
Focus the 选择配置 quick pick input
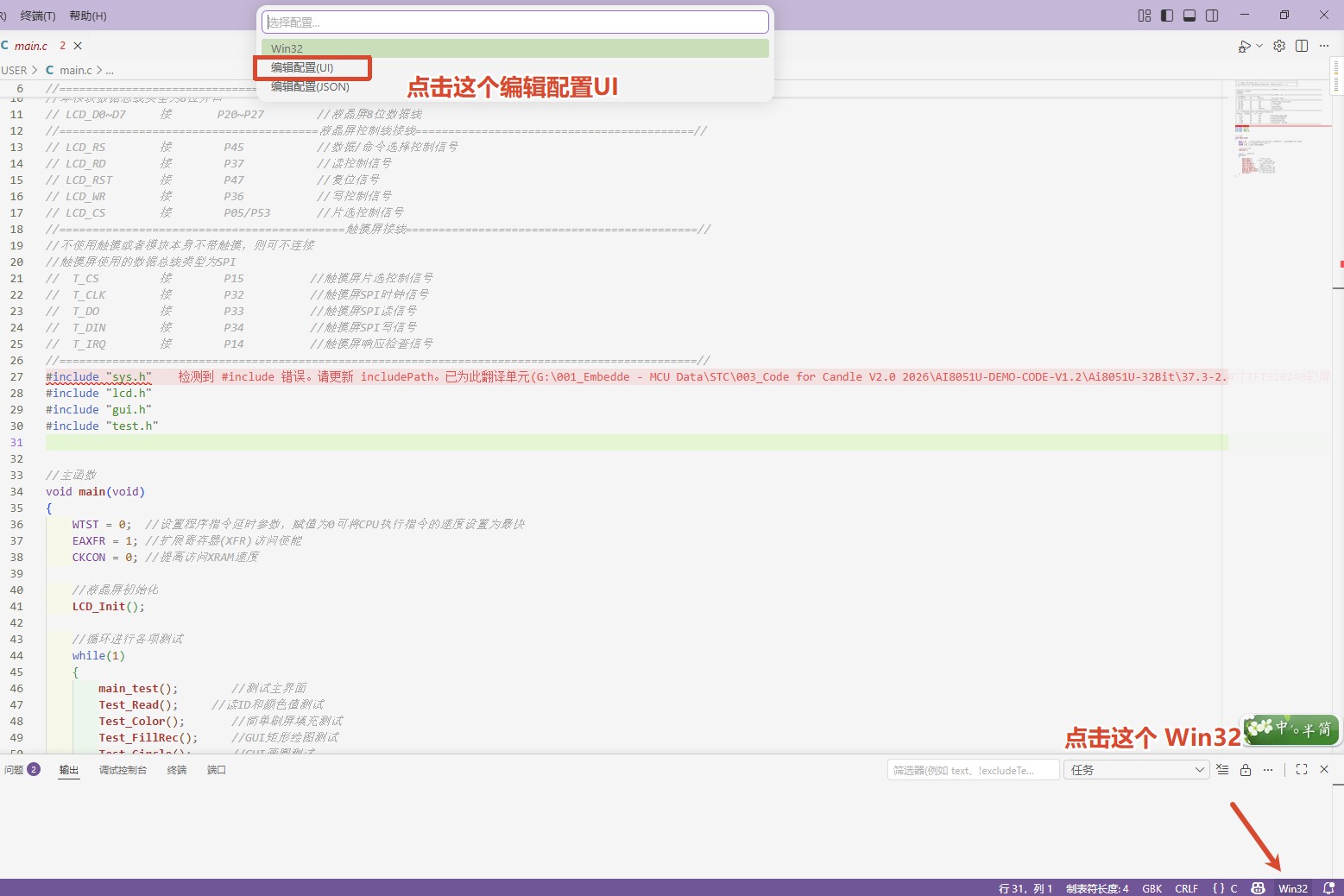515,22
